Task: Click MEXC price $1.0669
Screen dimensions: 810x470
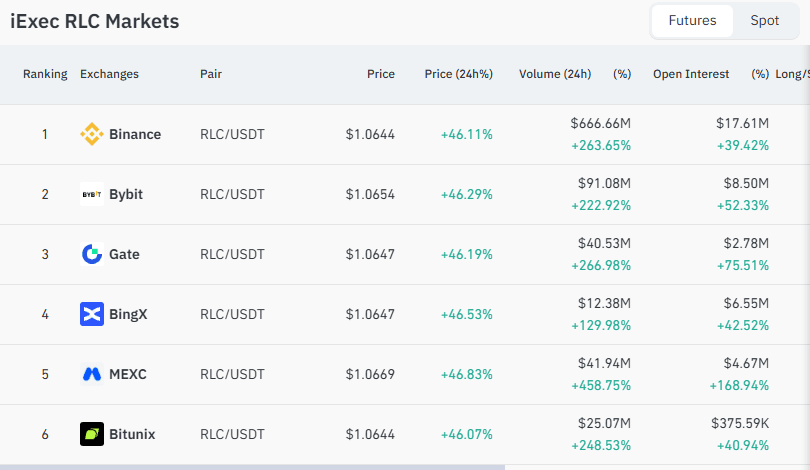Action: [x=370, y=374]
